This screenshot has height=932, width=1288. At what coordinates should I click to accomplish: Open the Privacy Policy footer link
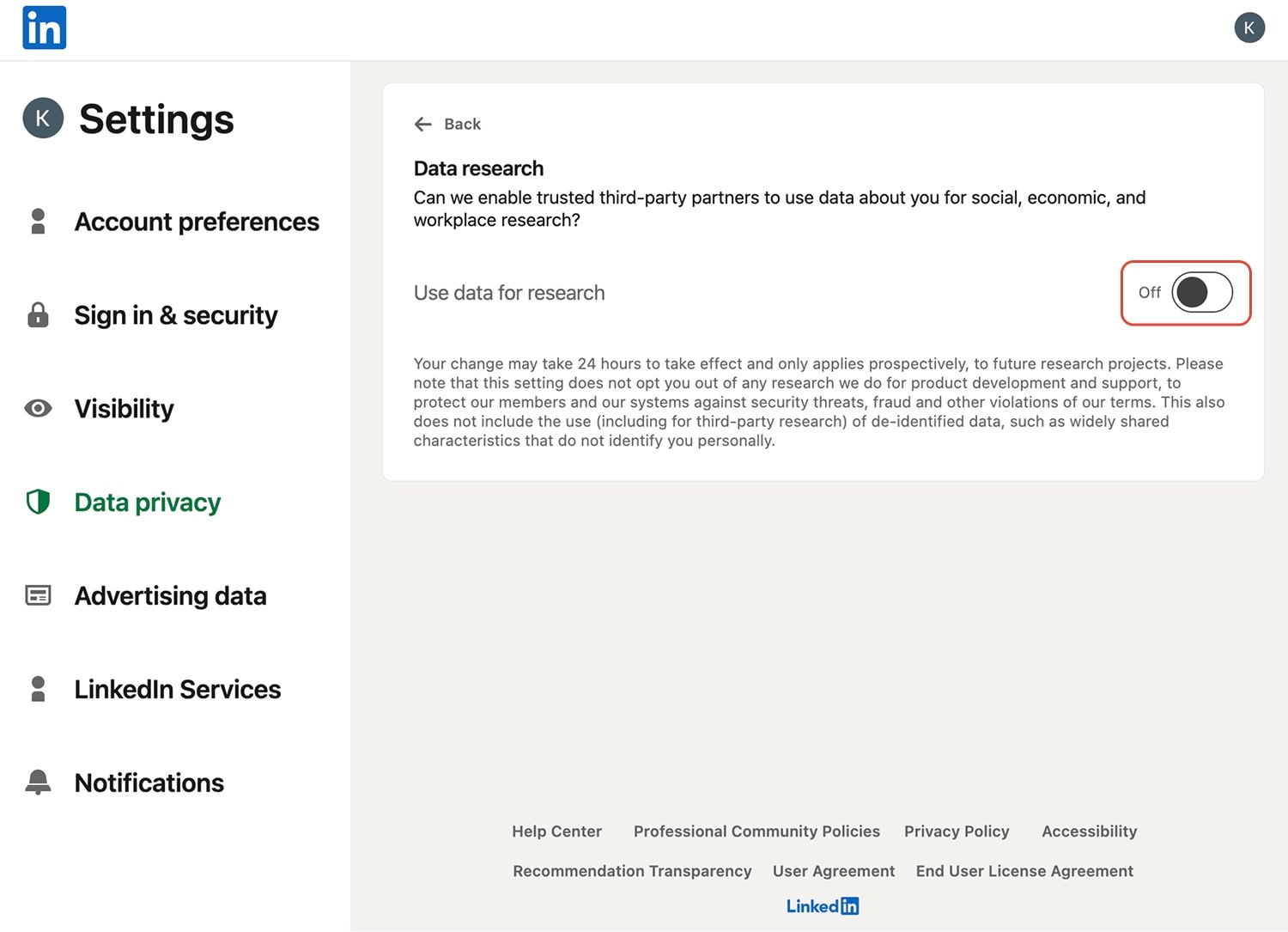[957, 831]
